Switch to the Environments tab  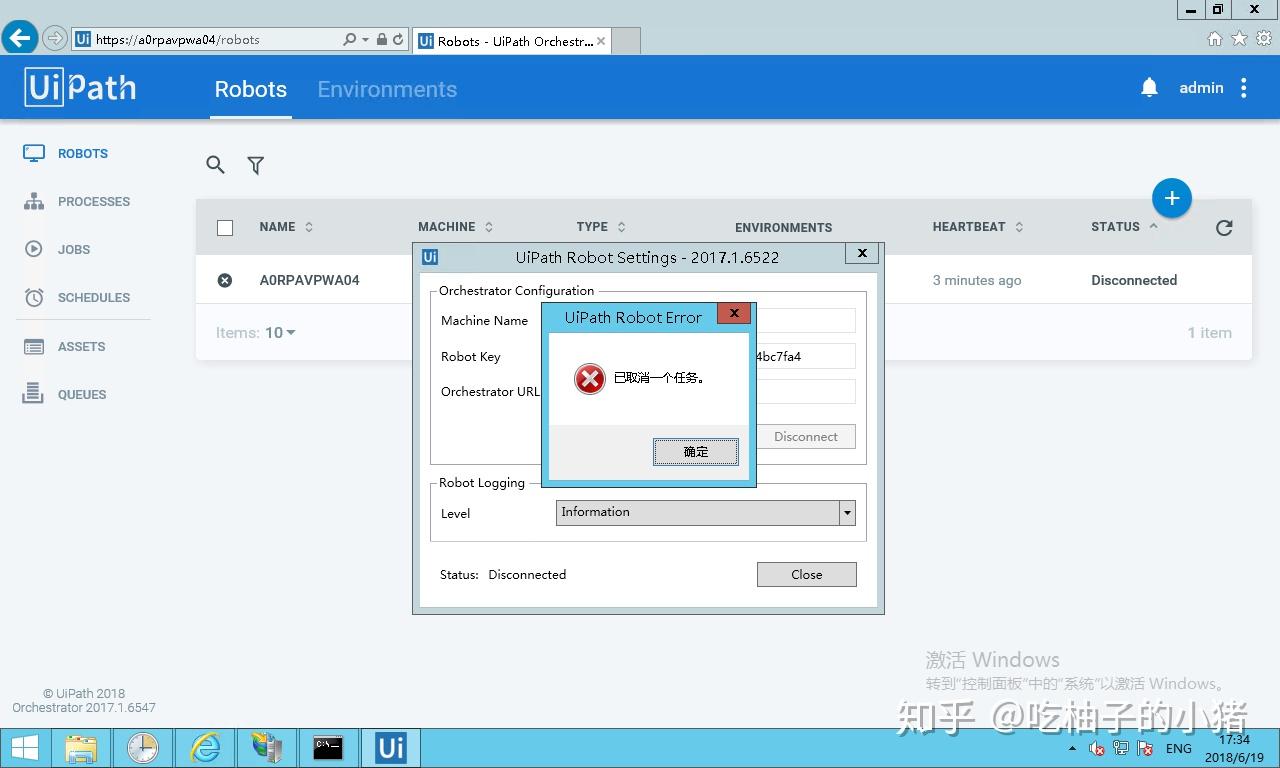point(387,89)
